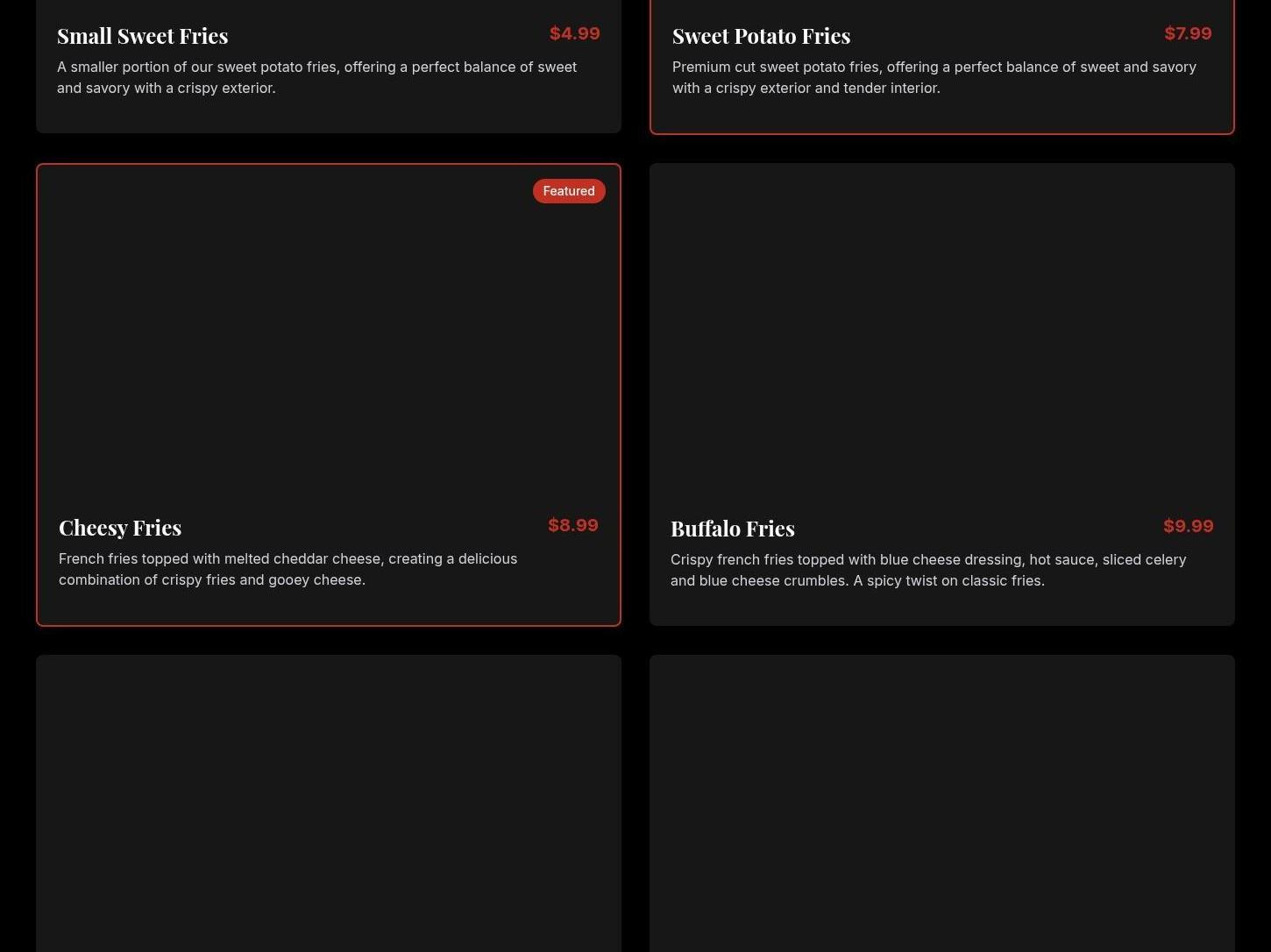Click the Cheesy Fries description text

click(x=288, y=569)
